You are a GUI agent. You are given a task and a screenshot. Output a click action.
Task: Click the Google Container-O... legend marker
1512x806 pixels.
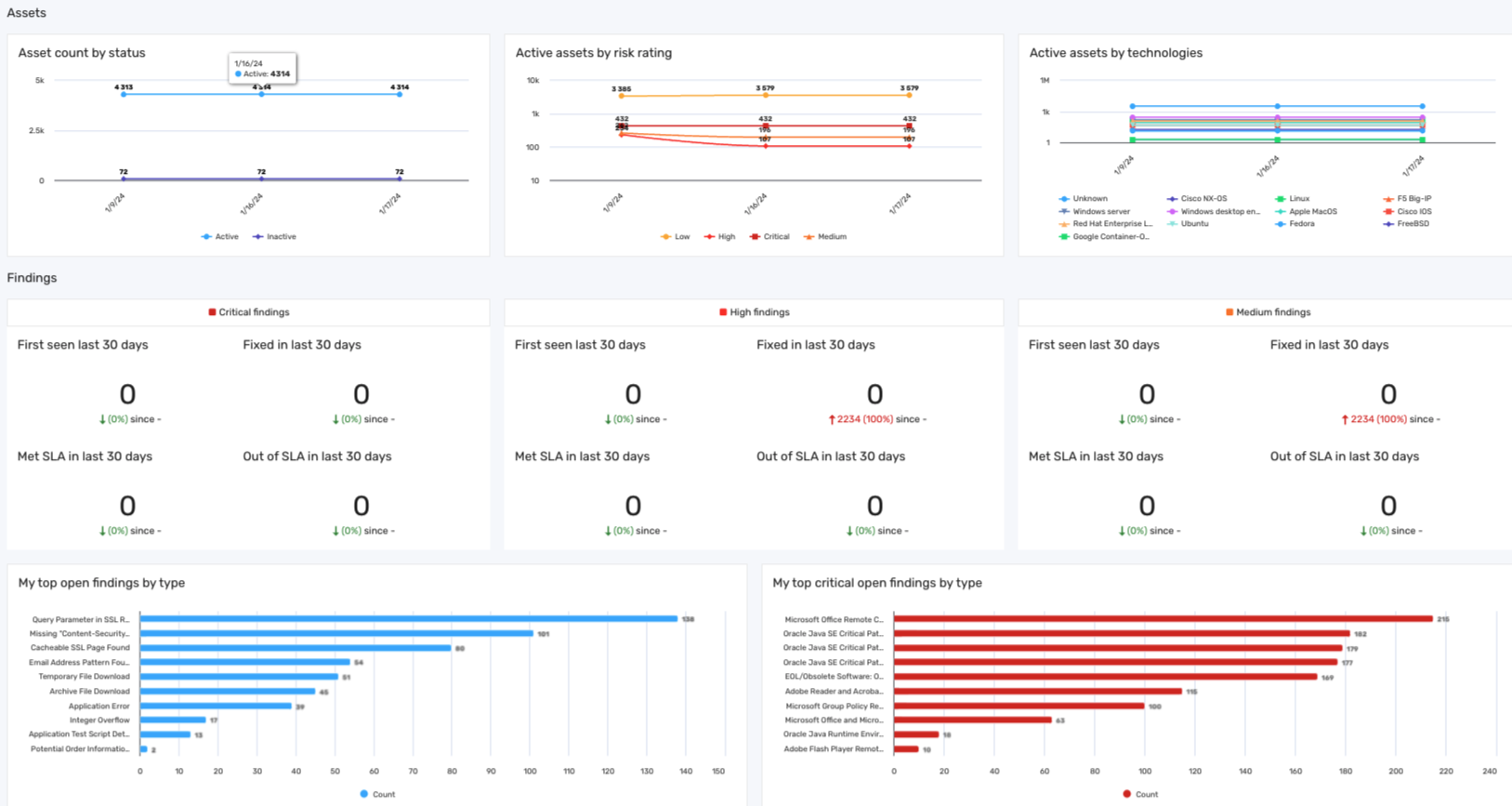coord(1064,237)
